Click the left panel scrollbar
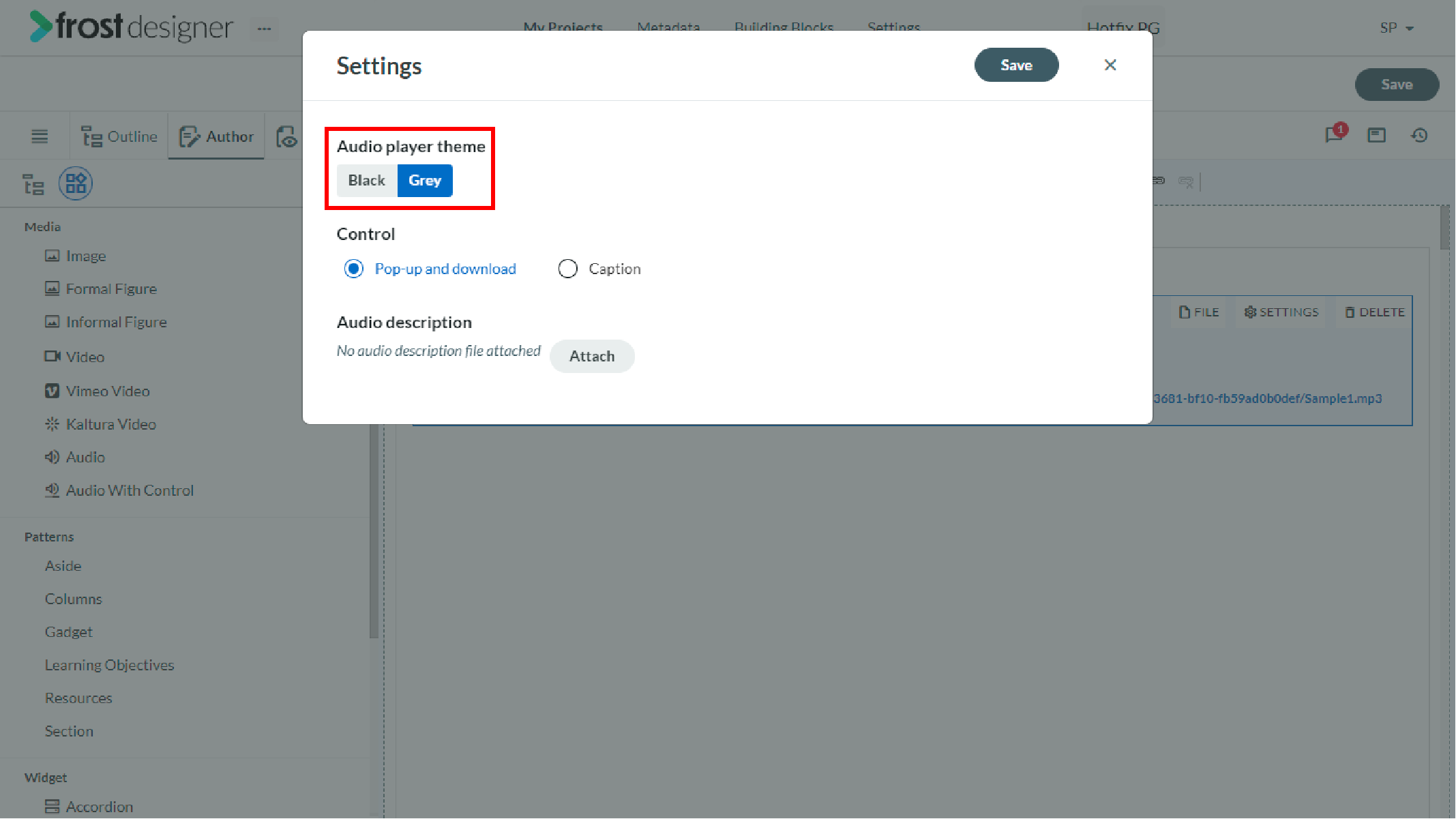Image resolution: width=1456 pixels, height=819 pixels. pyautogui.click(x=373, y=532)
